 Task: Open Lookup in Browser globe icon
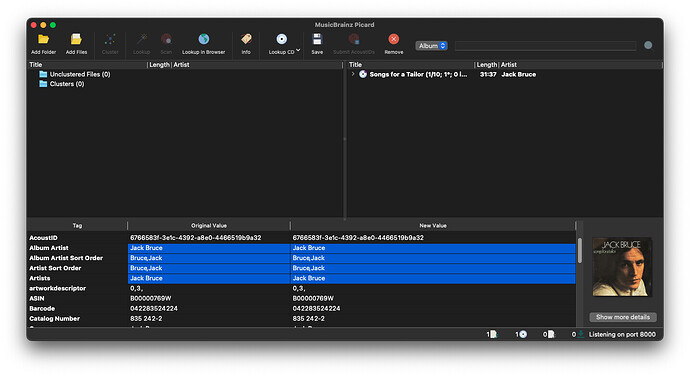[x=203, y=39]
